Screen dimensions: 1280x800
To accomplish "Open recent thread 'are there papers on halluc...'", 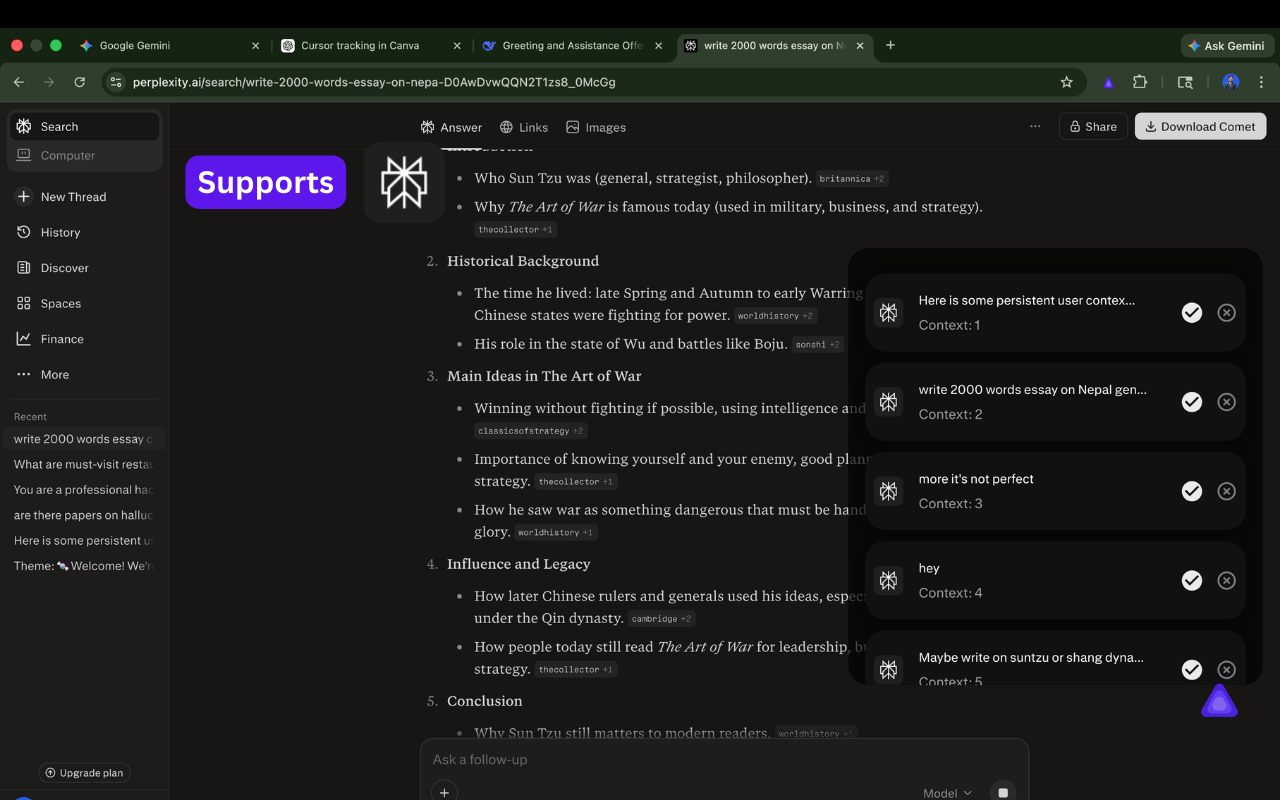I will click(84, 515).
